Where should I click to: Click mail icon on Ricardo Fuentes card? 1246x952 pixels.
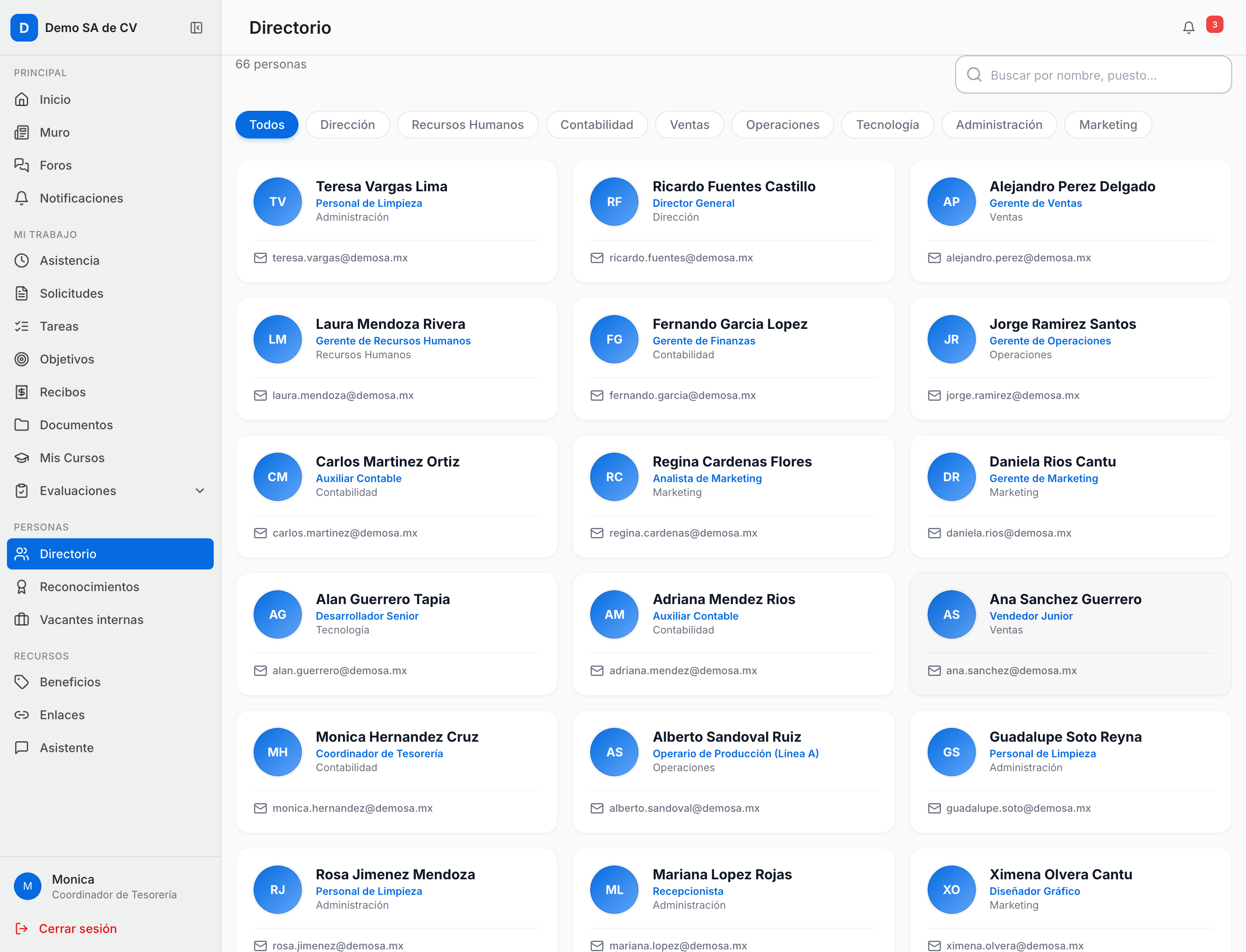(597, 258)
